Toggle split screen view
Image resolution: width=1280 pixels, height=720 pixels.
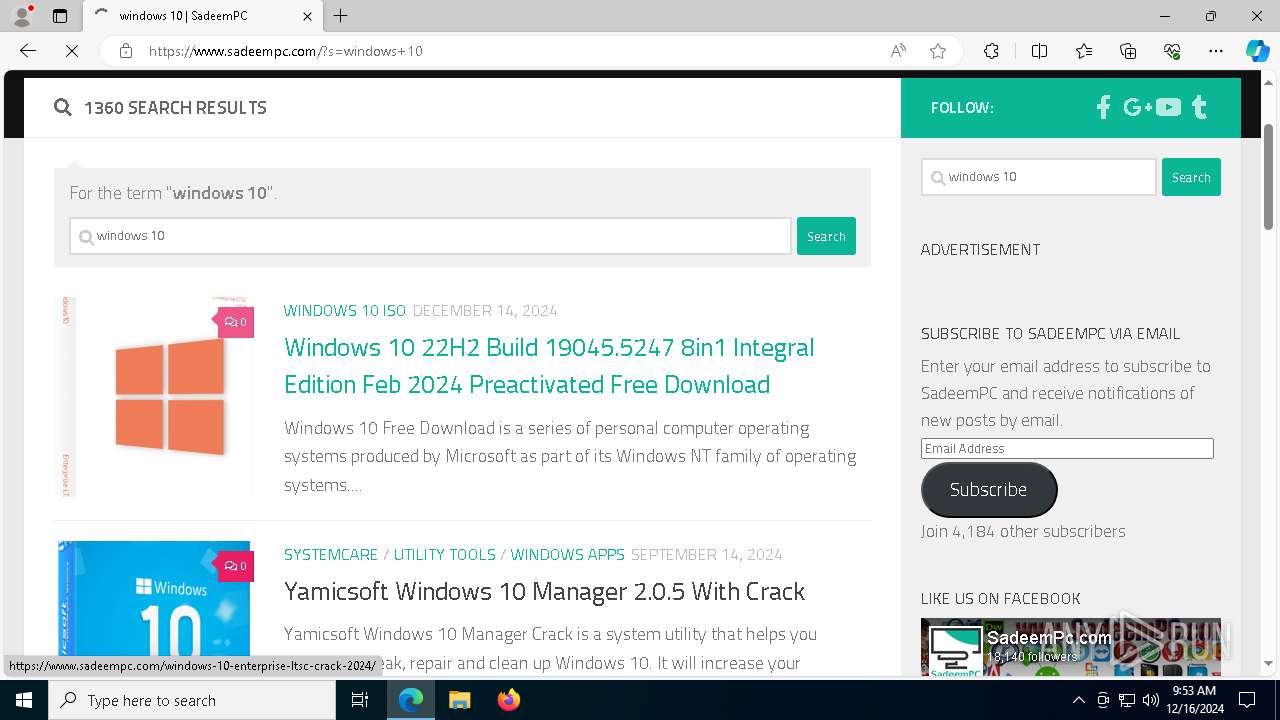tap(1039, 51)
